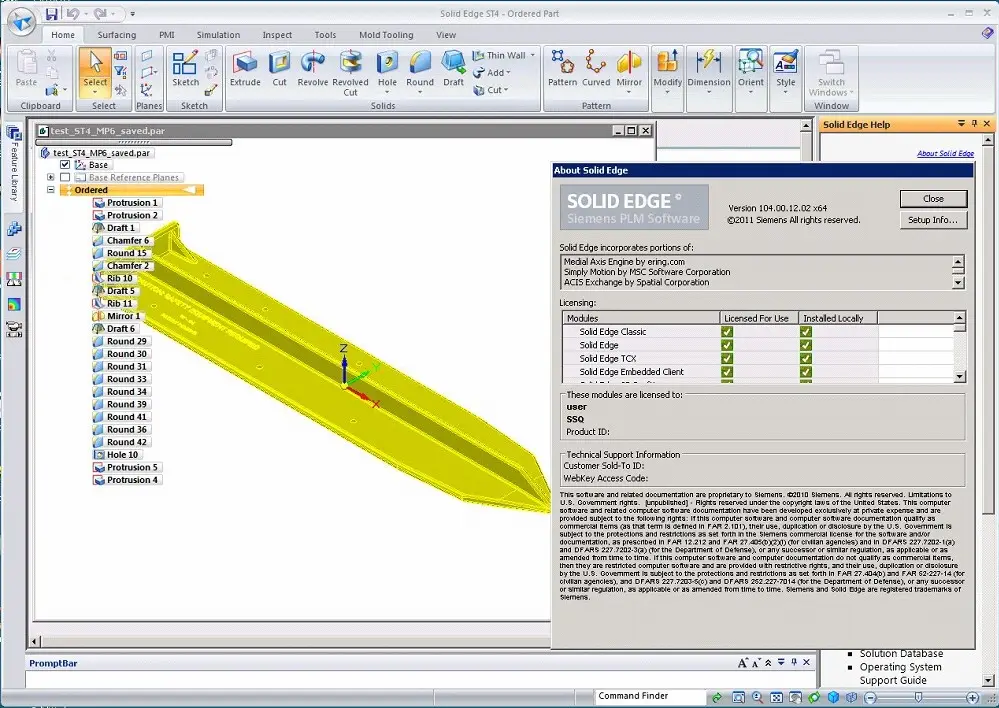
Task: Select the Curved pattern tool
Action: 596,69
